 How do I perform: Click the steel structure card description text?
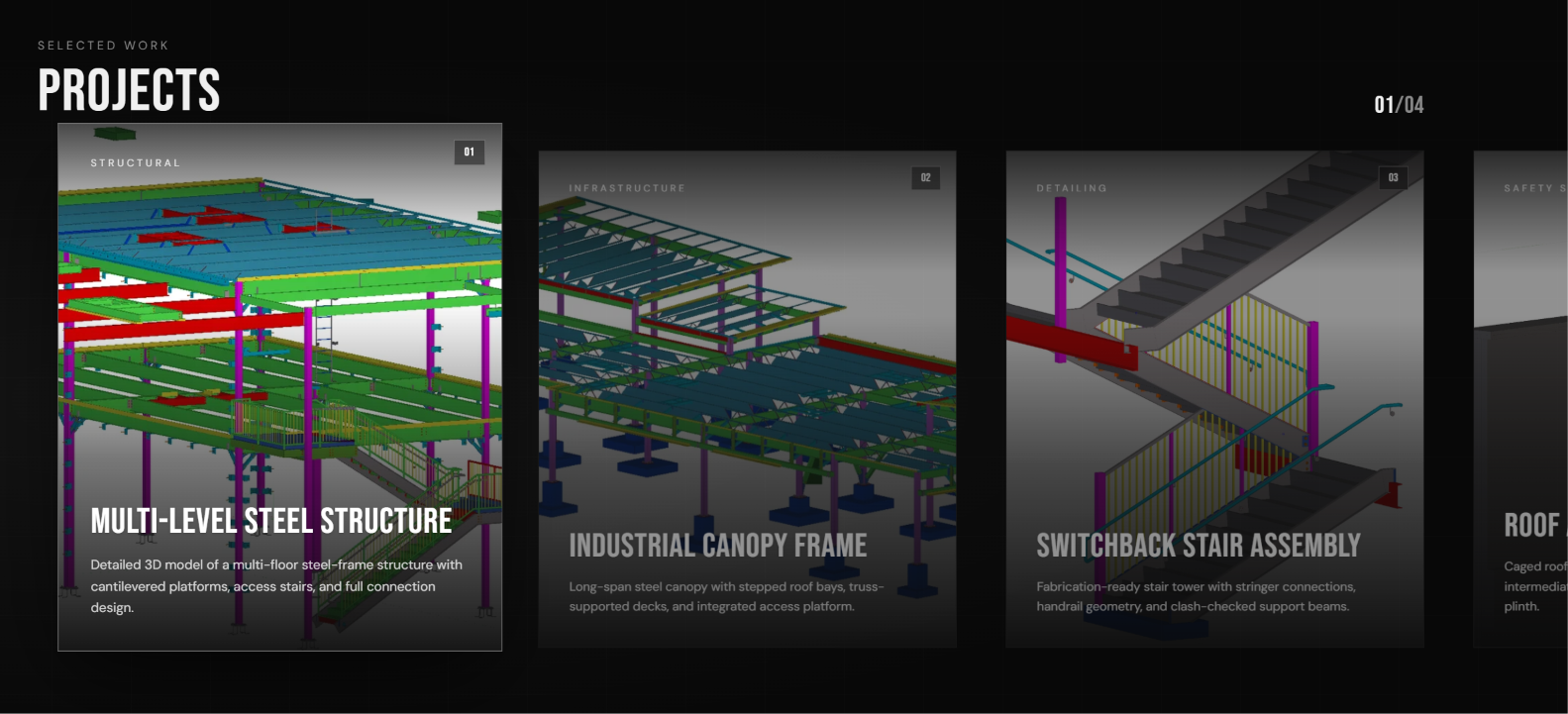(x=276, y=586)
